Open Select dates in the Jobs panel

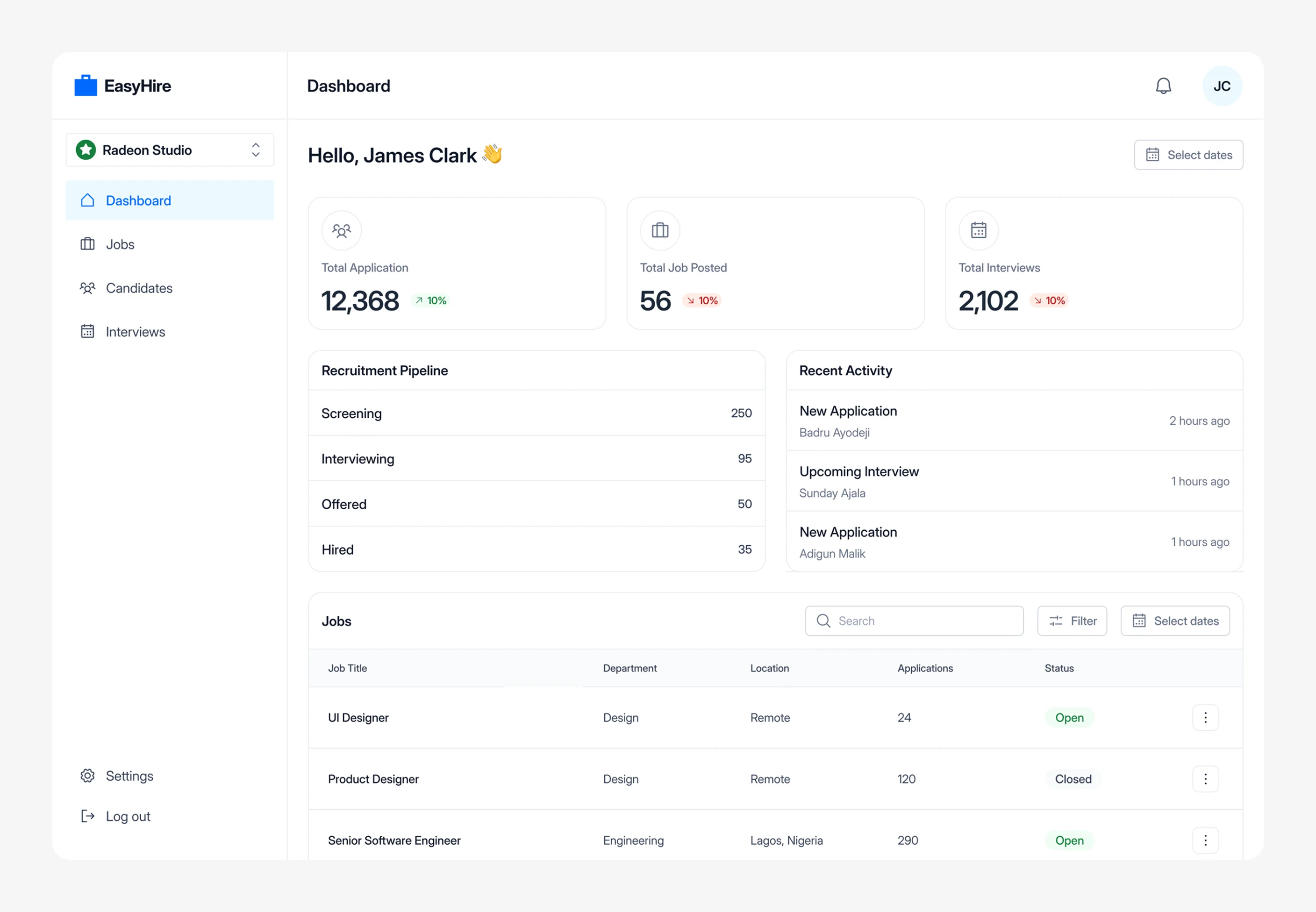1175,620
